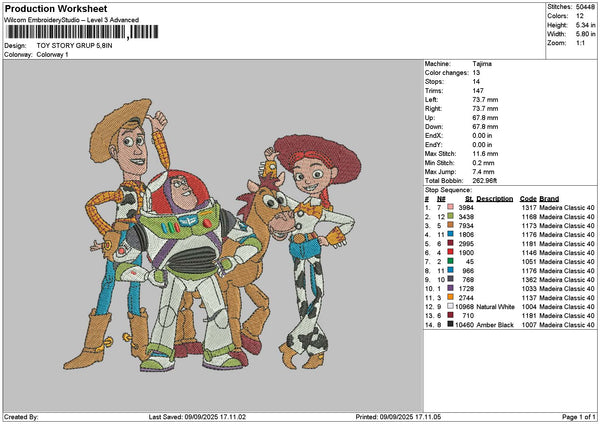This screenshot has width=600, height=424.
Task: Select the Max Jump value '7.4 mm'
Action: [483, 171]
